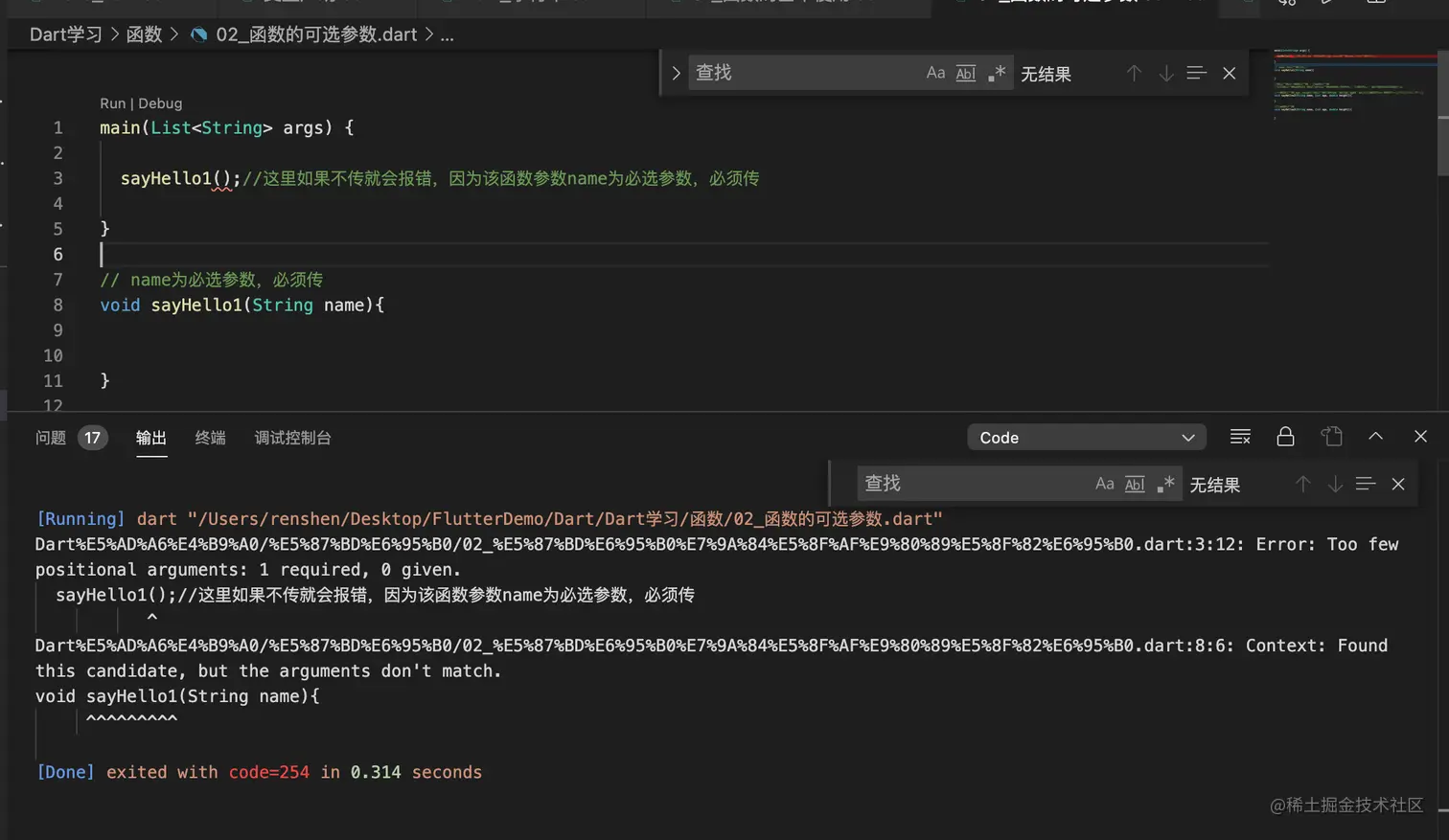
Task: Toggle output scroll lock
Action: point(1285,437)
